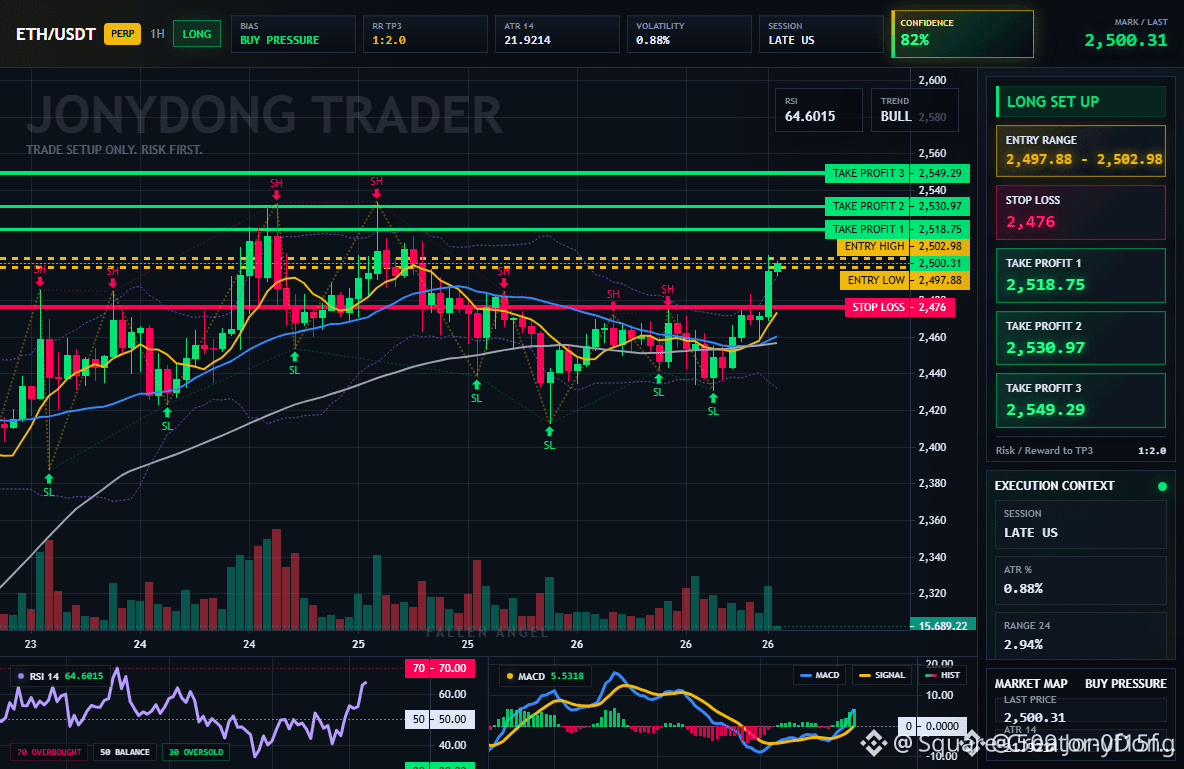Viewport: 1184px width, 769px height.
Task: Click the TAKE PROFIT 2 card in setup panel
Action: coord(1081,338)
